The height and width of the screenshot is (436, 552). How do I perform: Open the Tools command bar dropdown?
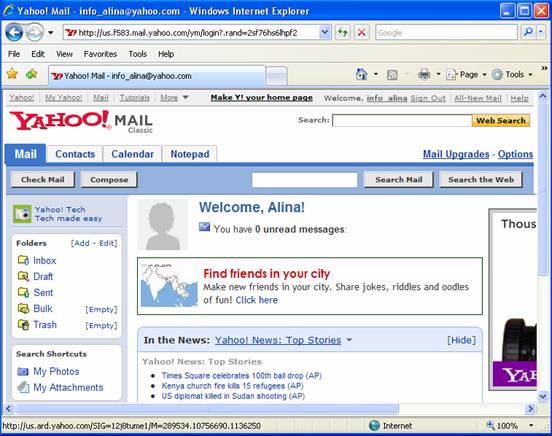pos(512,74)
